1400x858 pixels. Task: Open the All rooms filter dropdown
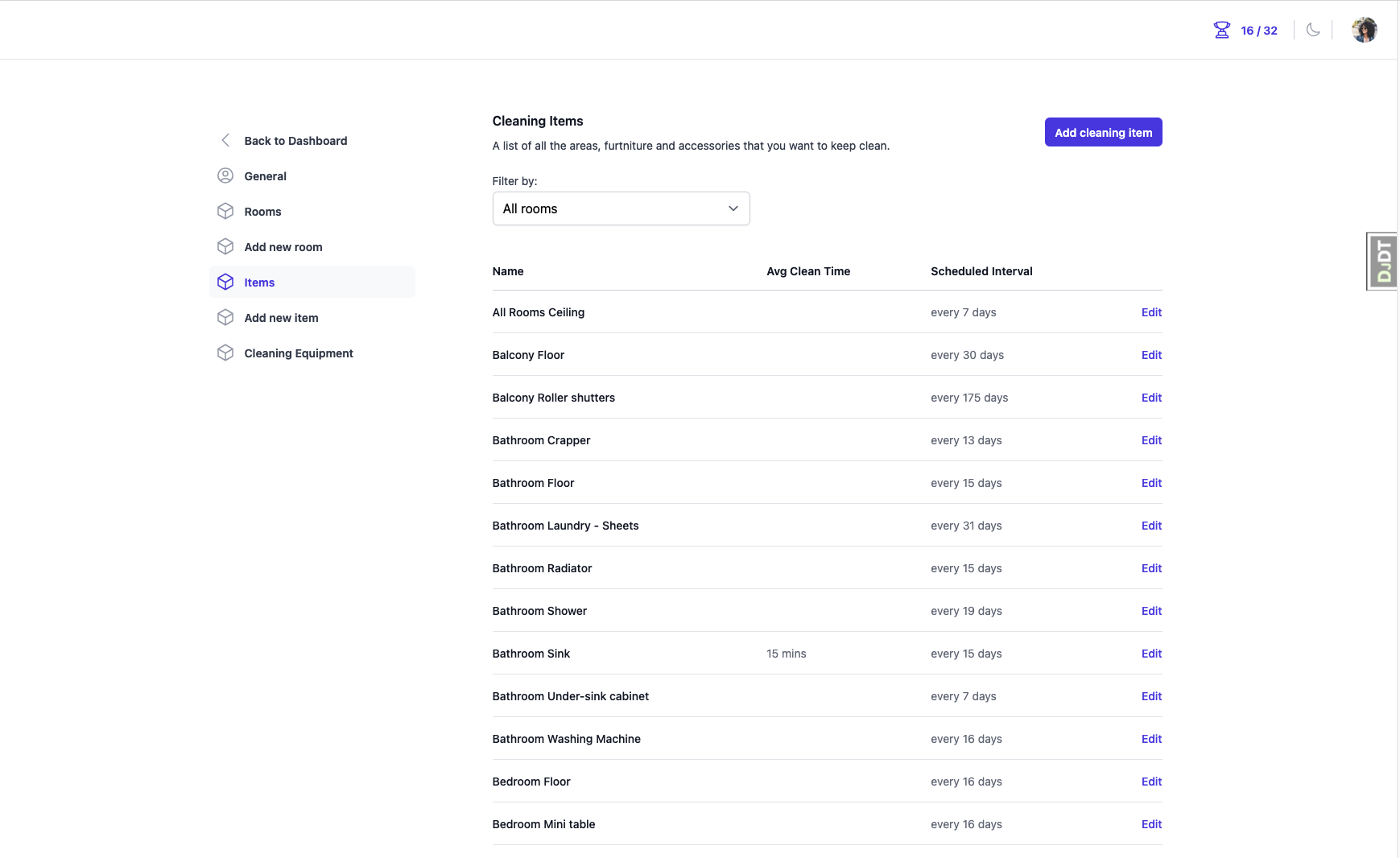621,209
